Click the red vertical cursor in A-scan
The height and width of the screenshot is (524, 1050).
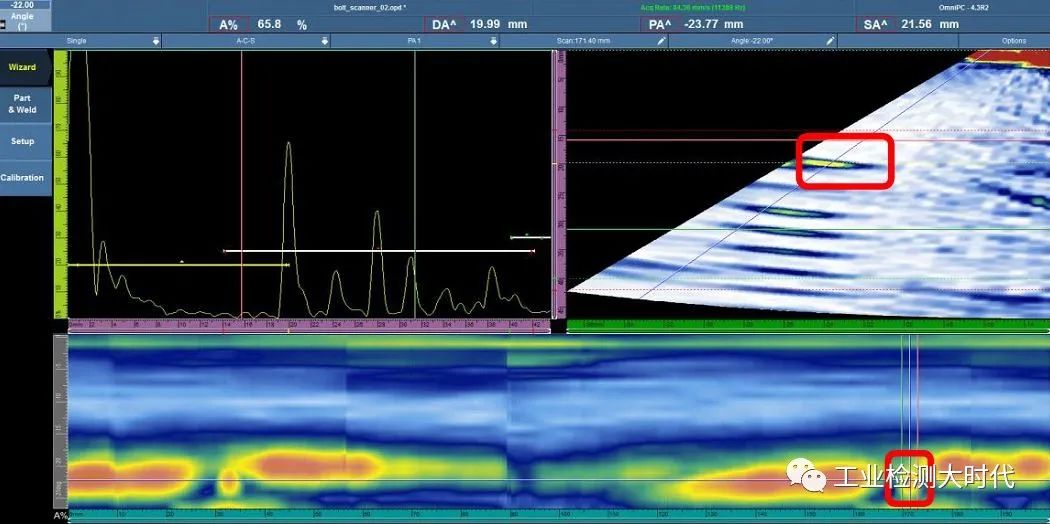(x=242, y=184)
